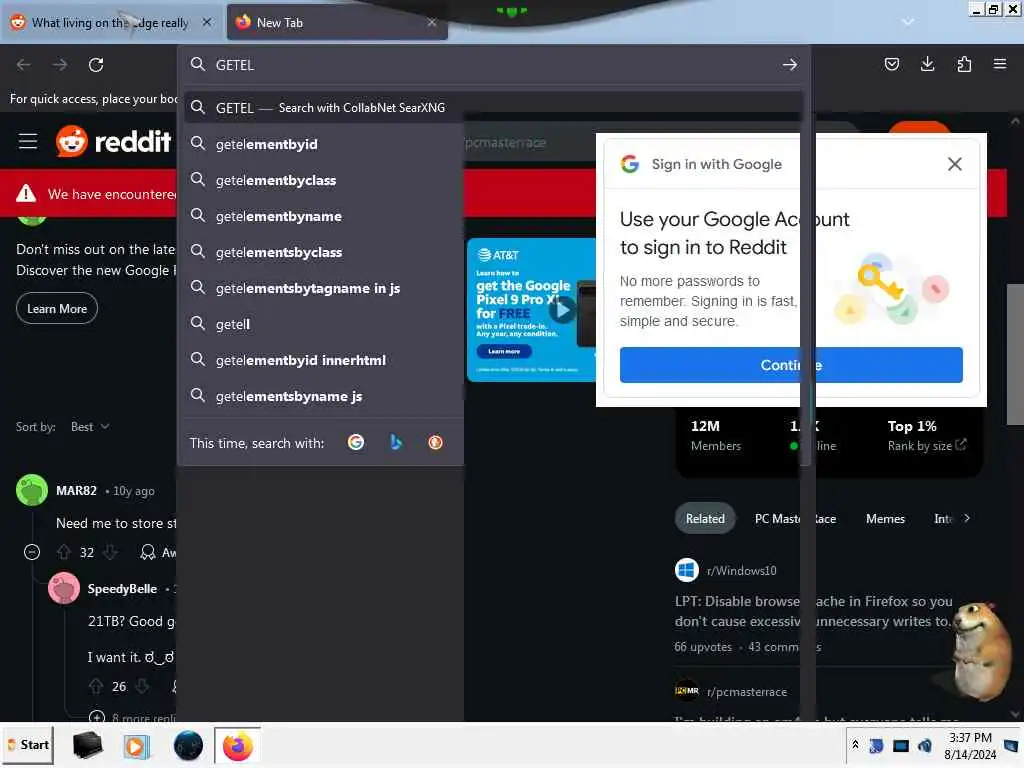Open the globe browser taskbar icon
1024x768 pixels.
point(188,746)
